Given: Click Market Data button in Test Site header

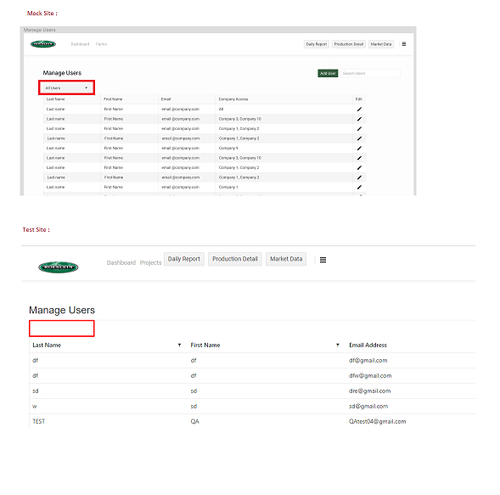Looking at the screenshot, I should pos(286,259).
